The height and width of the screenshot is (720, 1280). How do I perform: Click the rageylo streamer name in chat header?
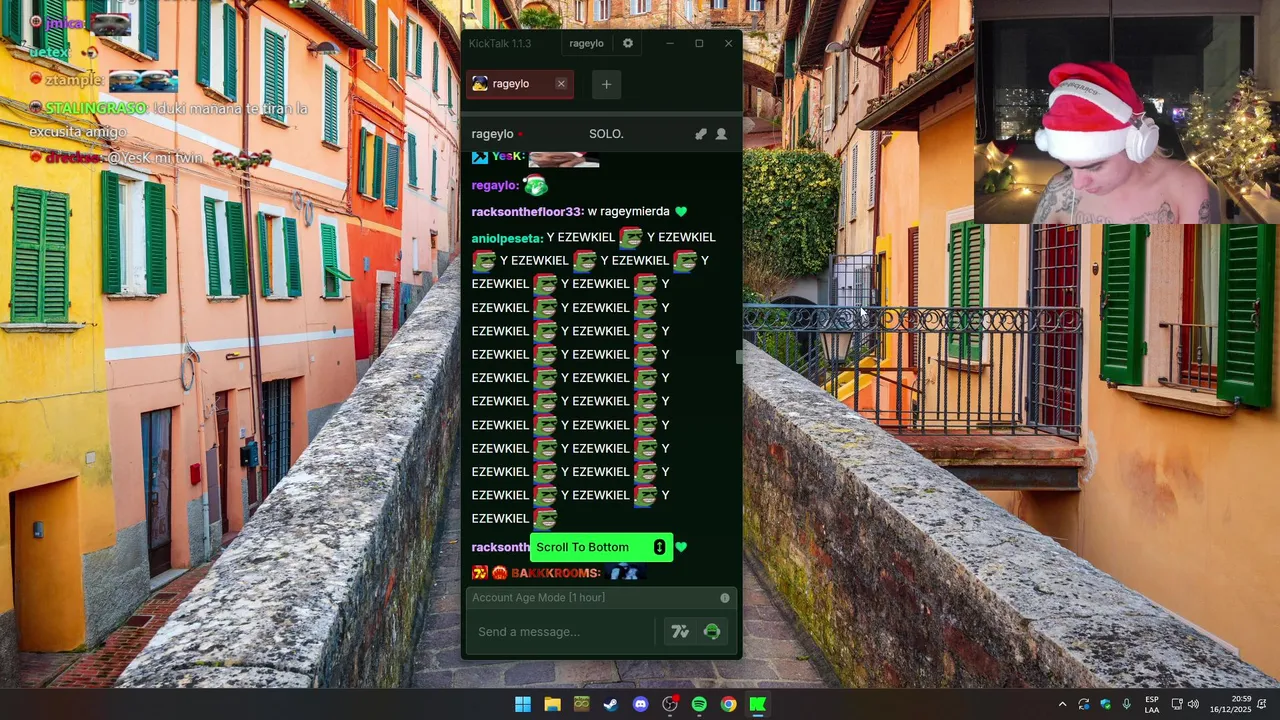click(492, 134)
